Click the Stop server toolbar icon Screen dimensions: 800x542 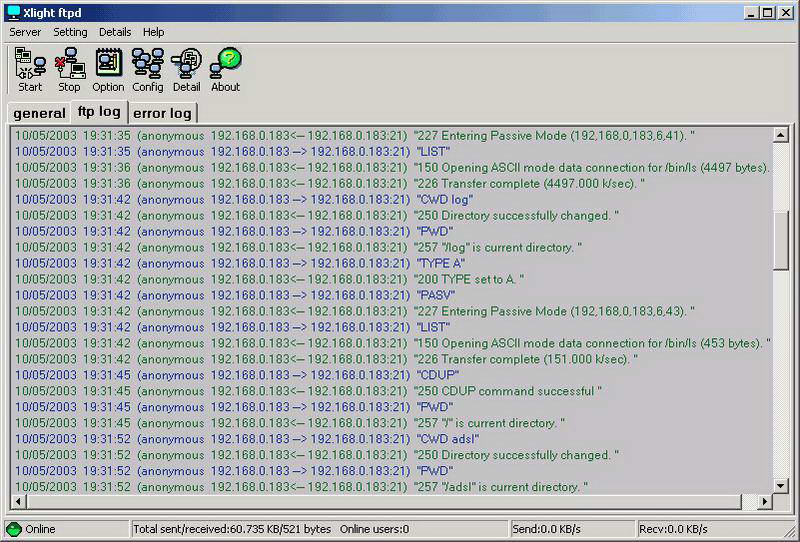(69, 70)
